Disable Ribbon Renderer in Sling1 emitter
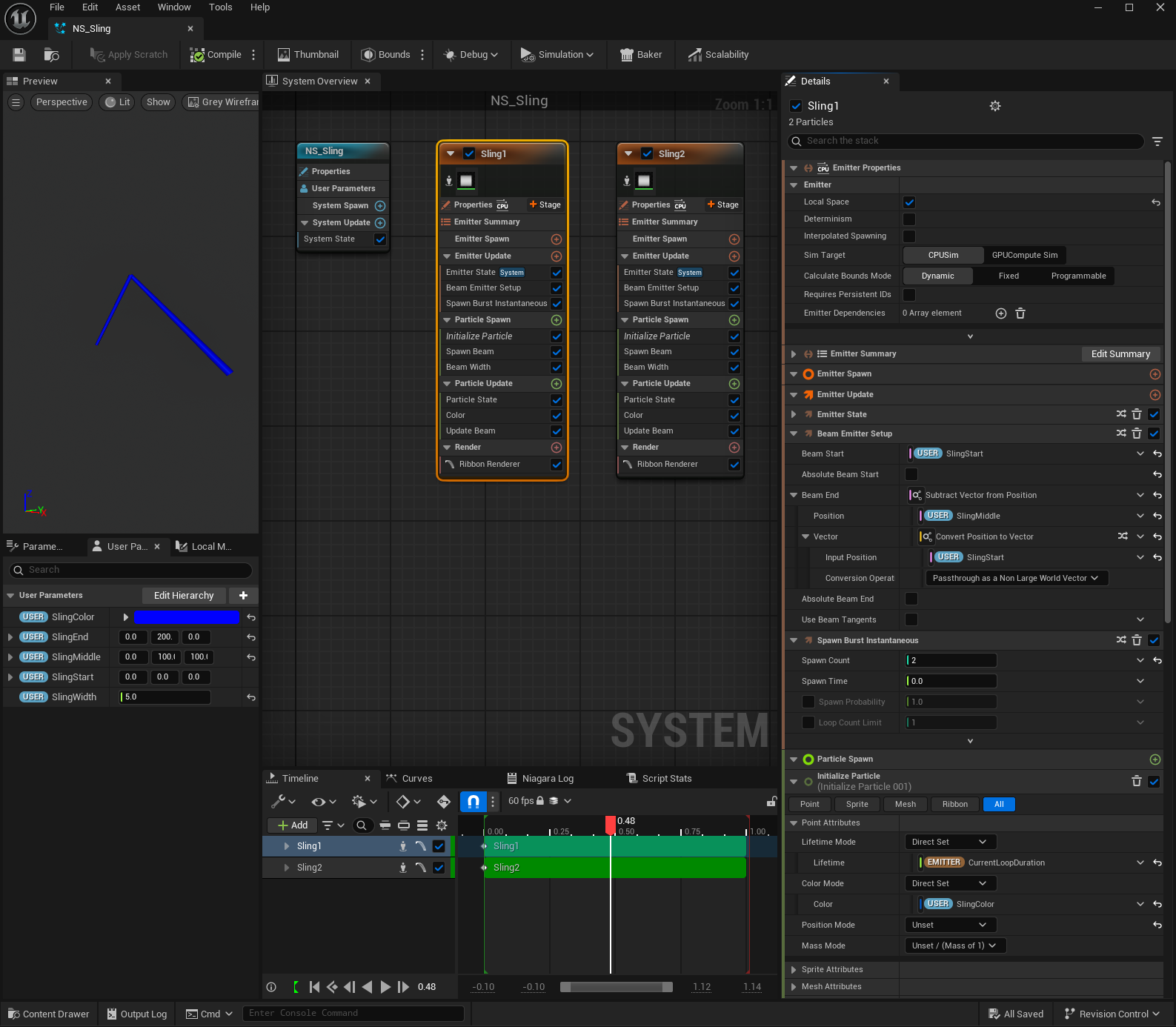The height and width of the screenshot is (1027, 1176). click(x=557, y=465)
